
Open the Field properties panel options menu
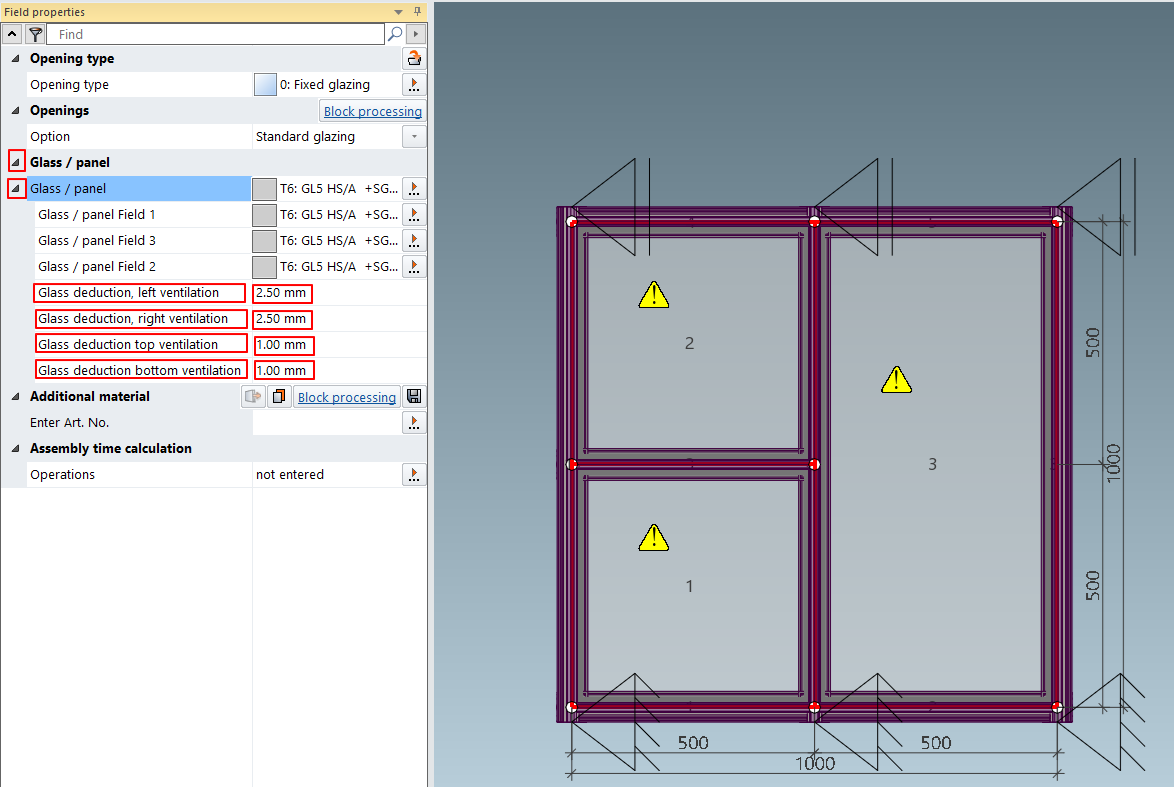point(399,12)
